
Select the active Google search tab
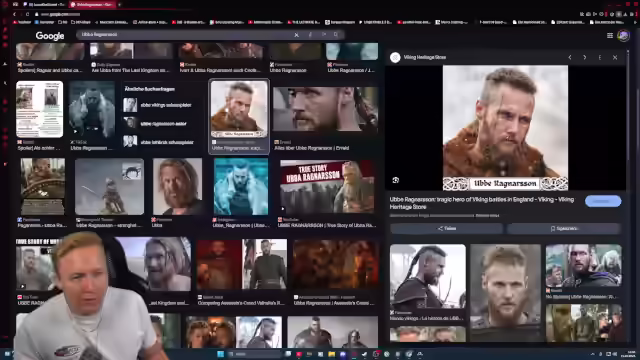pos(92,4)
